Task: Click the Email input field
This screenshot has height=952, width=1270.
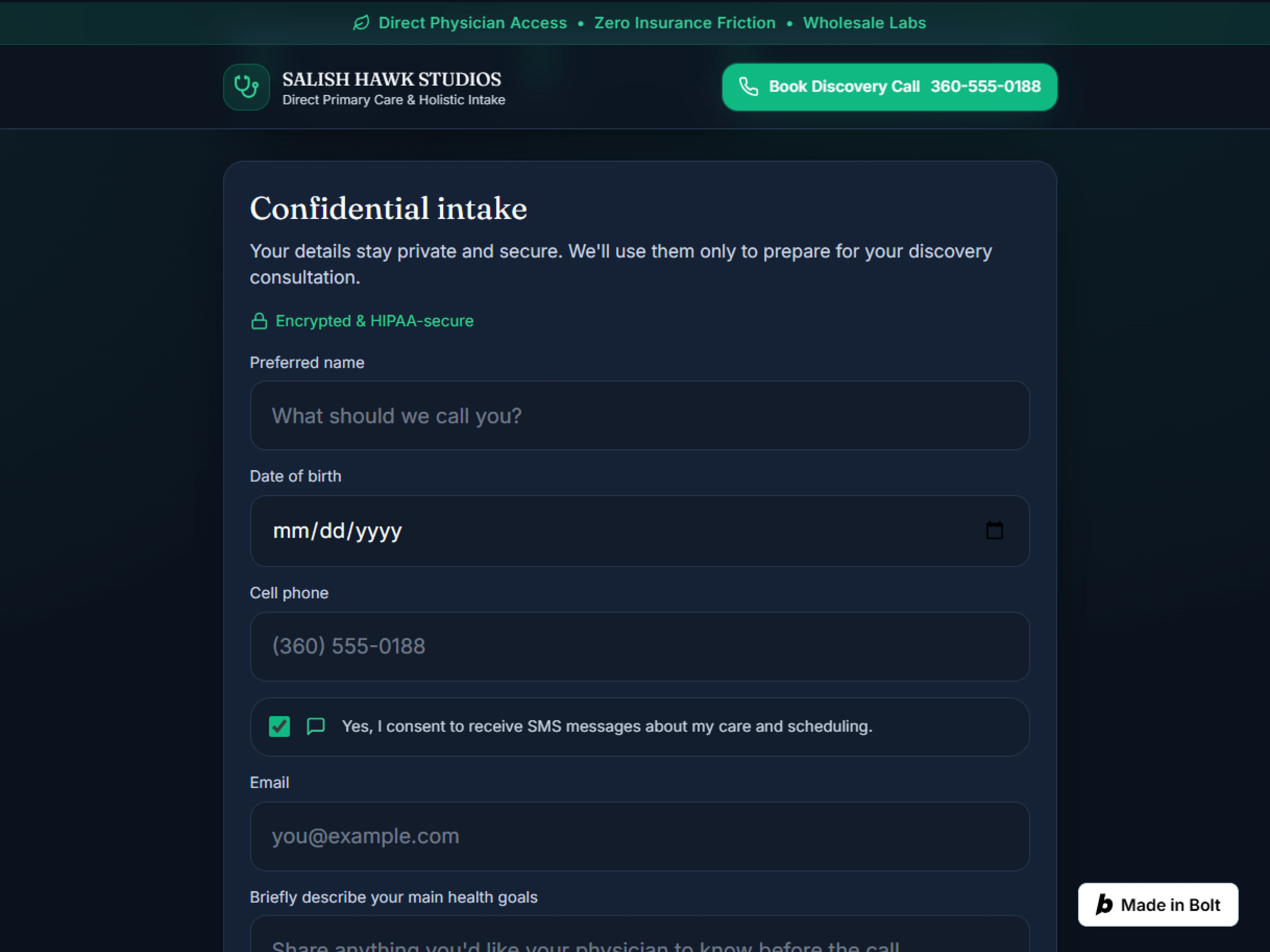Action: [x=639, y=836]
